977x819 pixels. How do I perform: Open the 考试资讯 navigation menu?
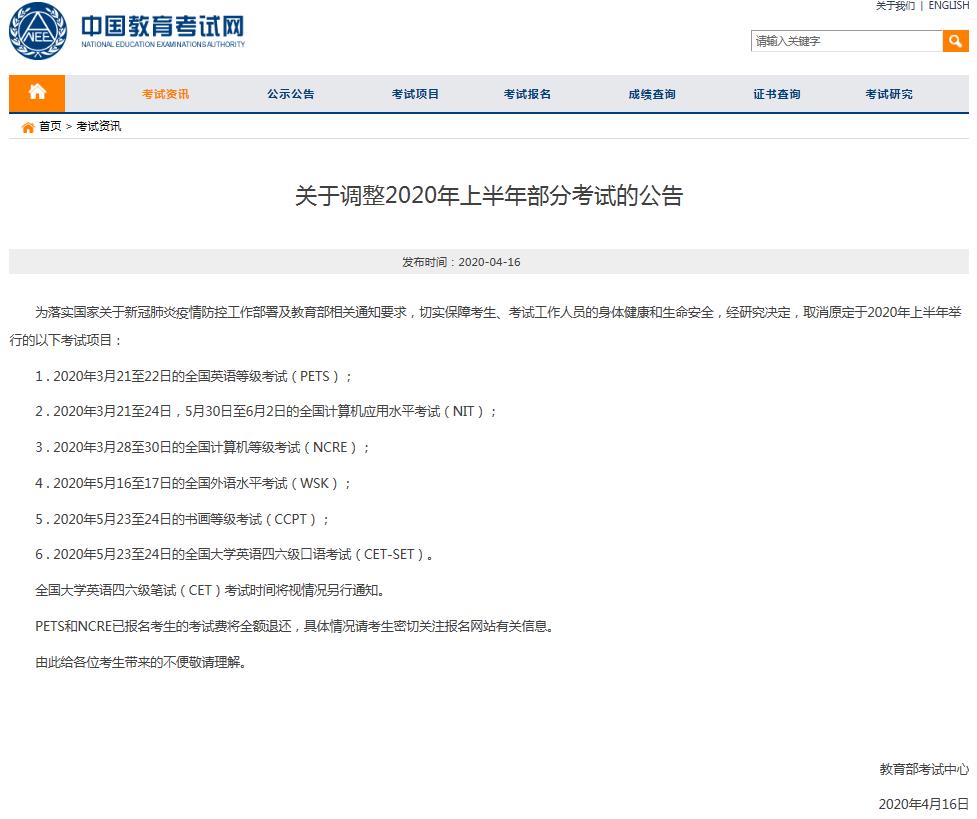coord(165,94)
